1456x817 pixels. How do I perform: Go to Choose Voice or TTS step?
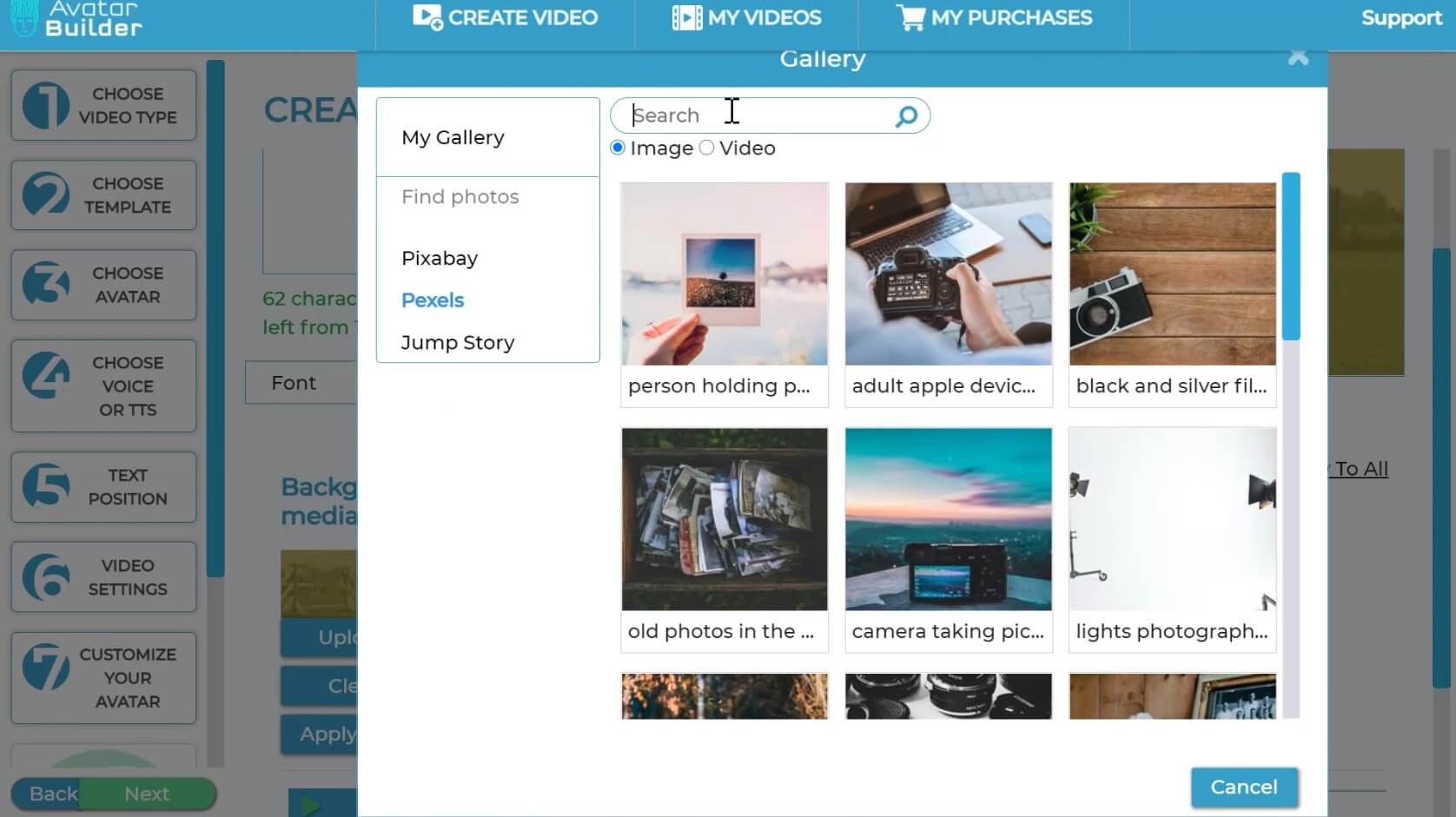pos(104,385)
